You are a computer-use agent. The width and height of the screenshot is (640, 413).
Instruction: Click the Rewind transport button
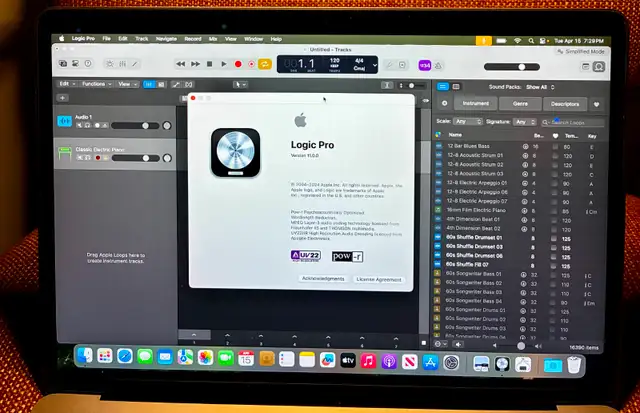pos(182,64)
